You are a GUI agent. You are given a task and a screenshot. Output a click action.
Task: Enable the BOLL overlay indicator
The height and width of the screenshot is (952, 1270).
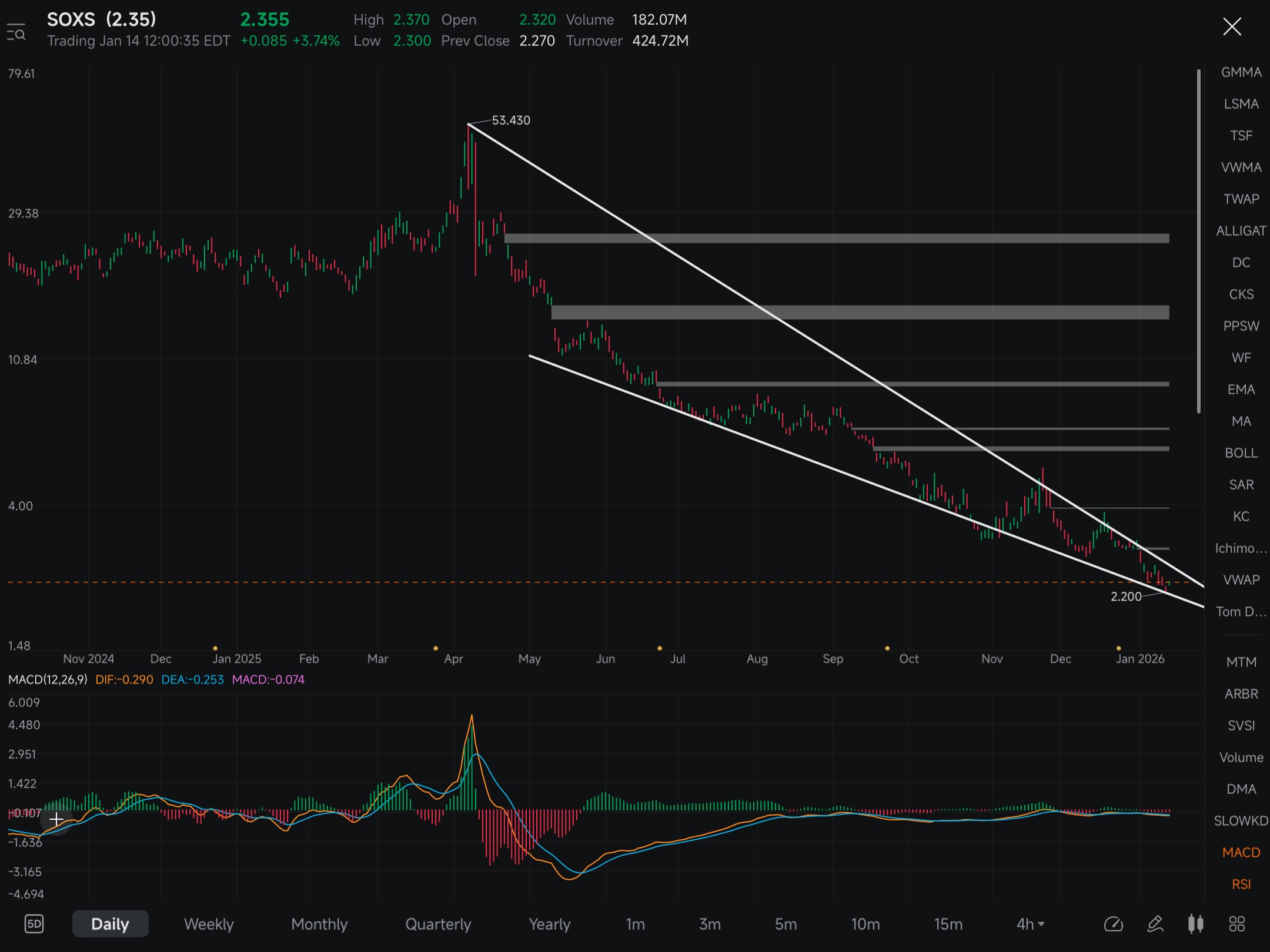[1241, 452]
